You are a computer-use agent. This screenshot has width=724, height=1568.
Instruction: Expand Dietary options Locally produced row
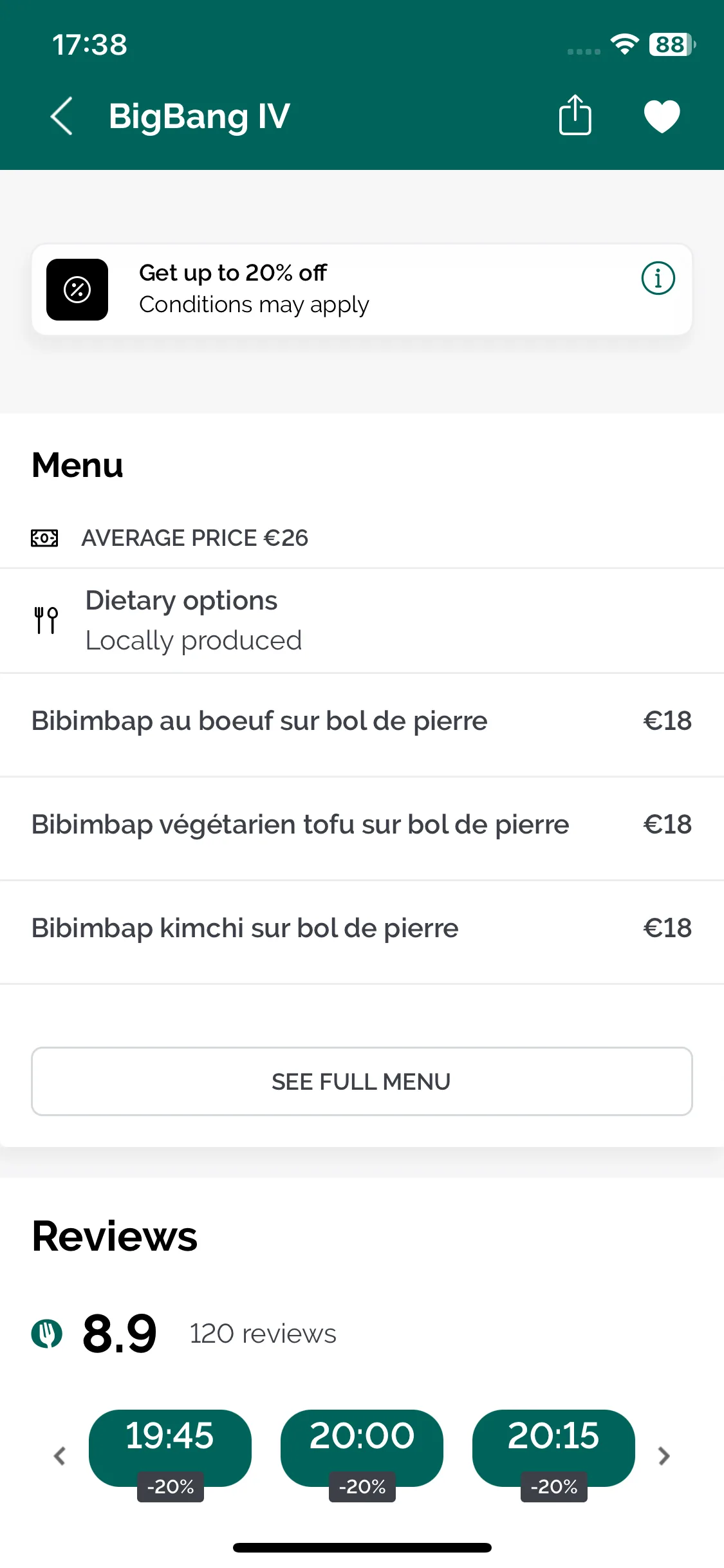pos(362,621)
